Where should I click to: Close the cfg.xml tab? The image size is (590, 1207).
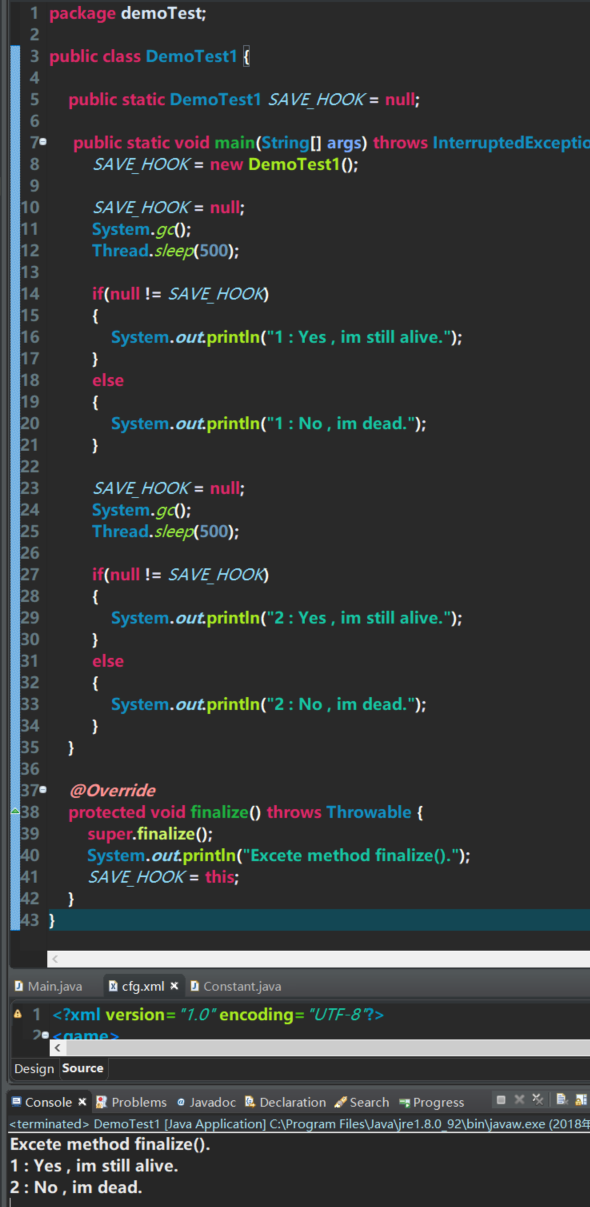174,985
